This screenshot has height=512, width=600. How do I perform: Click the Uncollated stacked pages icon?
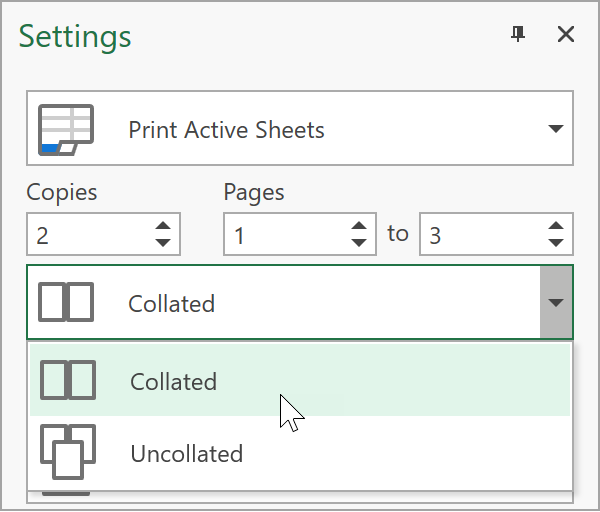click(67, 453)
